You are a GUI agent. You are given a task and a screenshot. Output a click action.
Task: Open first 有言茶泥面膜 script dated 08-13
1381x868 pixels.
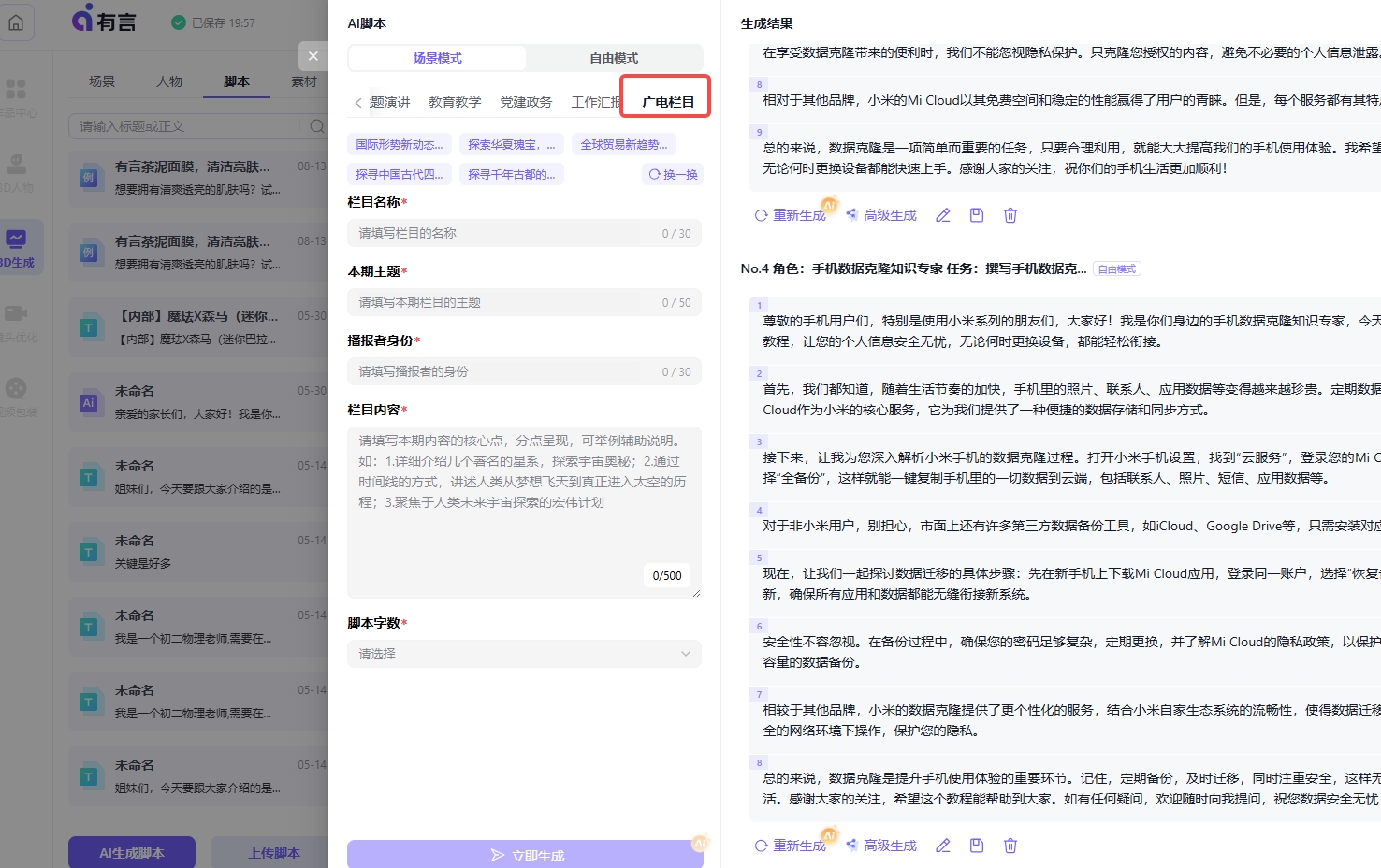[198, 178]
